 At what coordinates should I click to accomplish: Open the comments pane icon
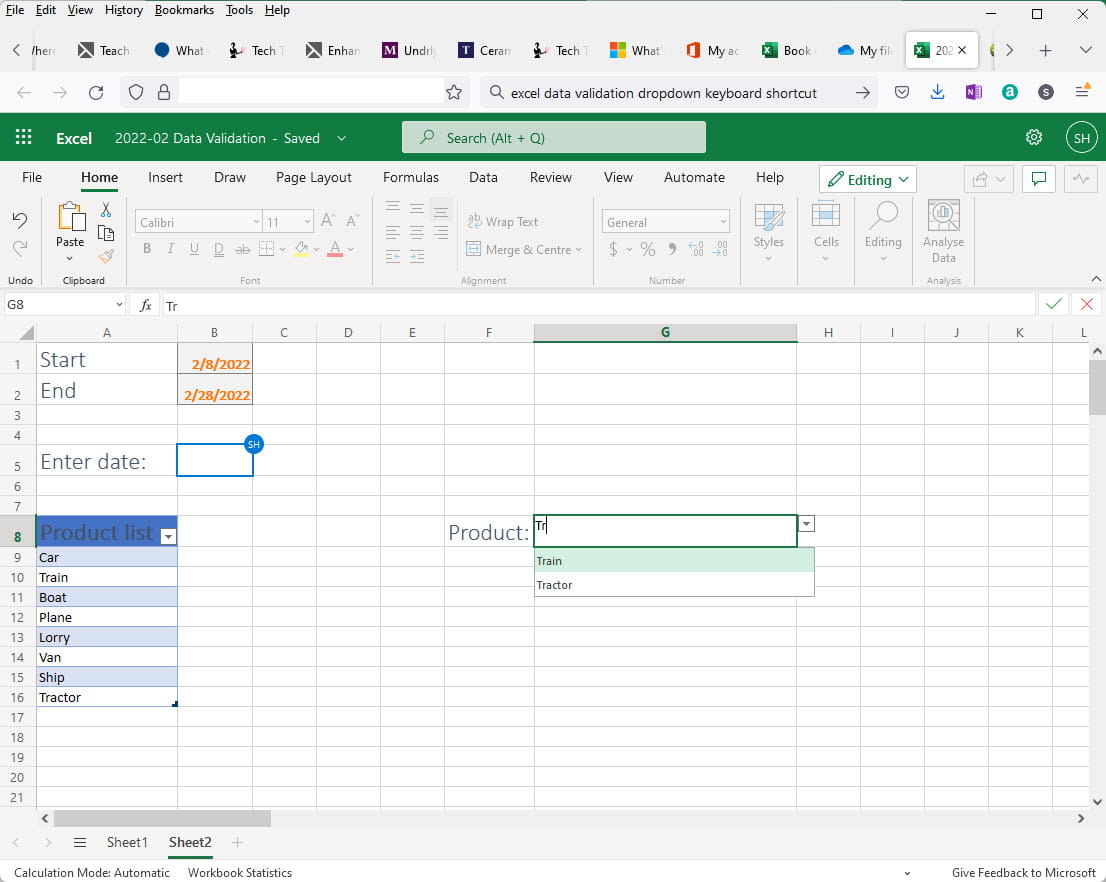tap(1039, 179)
